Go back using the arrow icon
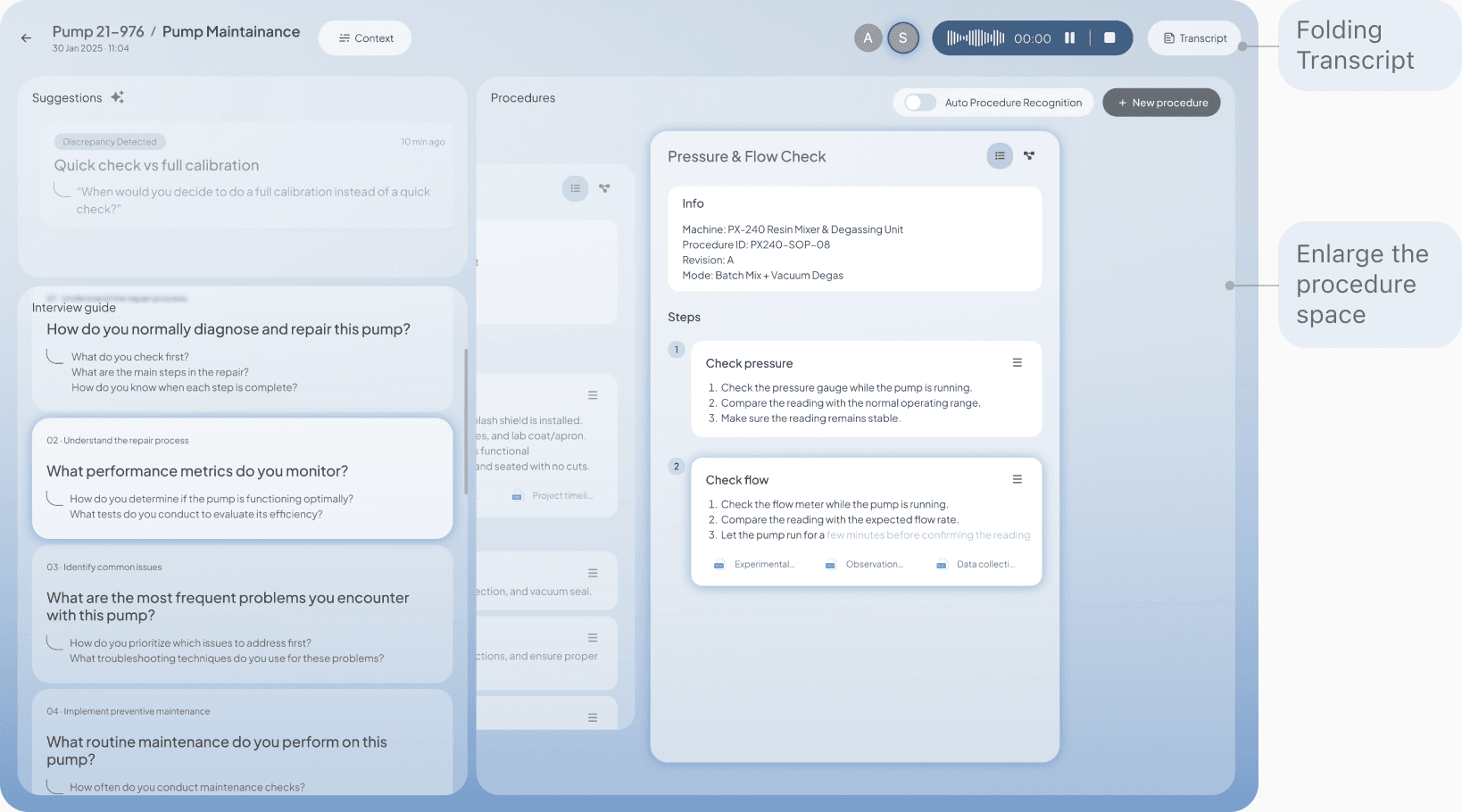Viewport: 1462px width, 812px height. 26,38
